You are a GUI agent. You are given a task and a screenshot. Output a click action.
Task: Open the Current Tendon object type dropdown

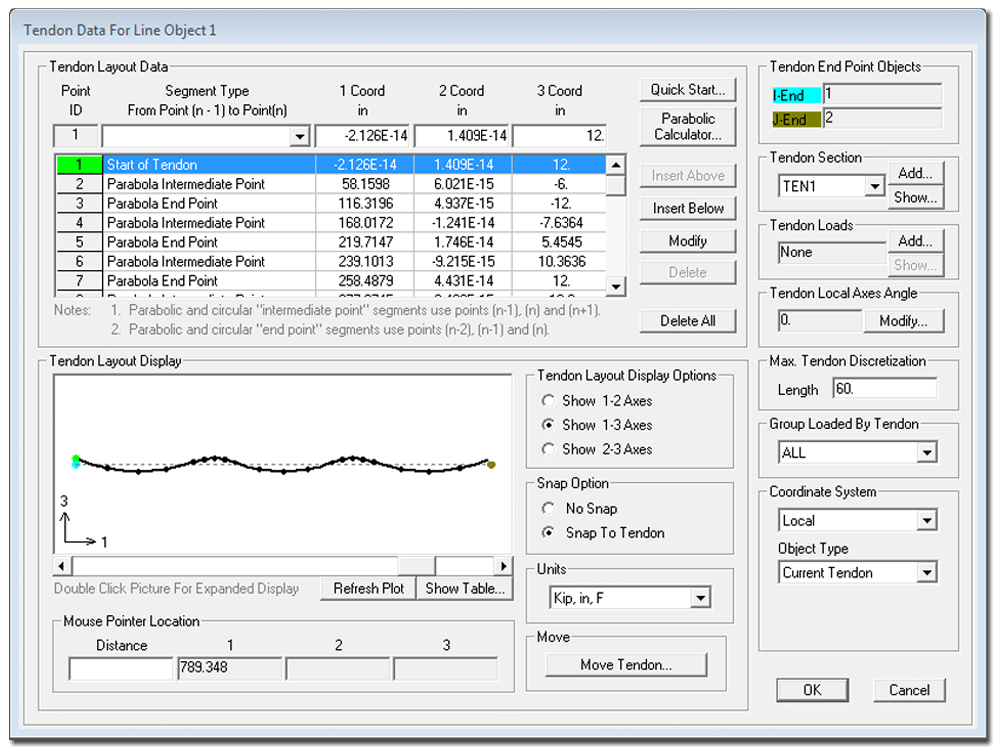[x=926, y=573]
